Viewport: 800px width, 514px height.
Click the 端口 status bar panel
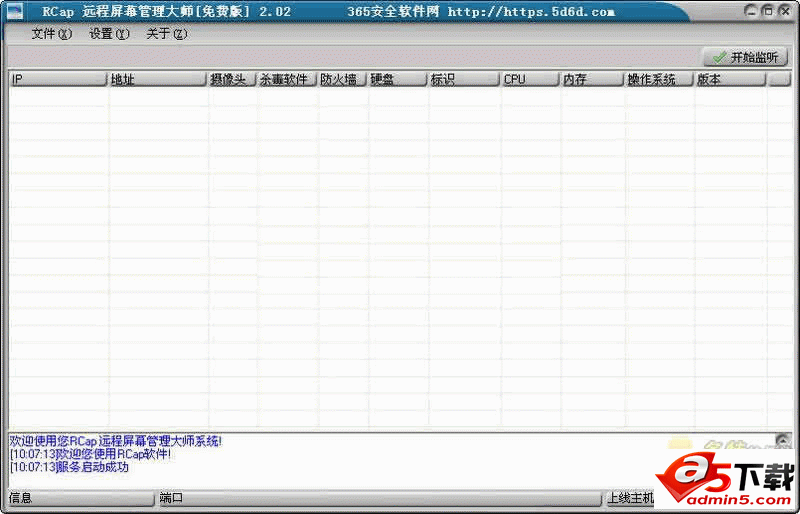point(379,498)
